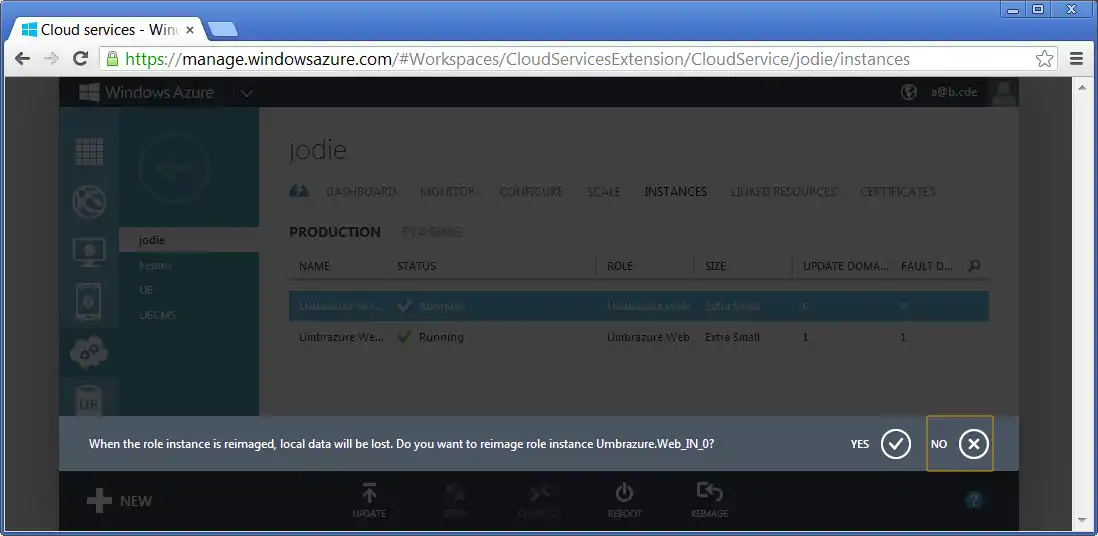The height and width of the screenshot is (536, 1098).
Task: Open the all items grid icon
Action: 89,151
